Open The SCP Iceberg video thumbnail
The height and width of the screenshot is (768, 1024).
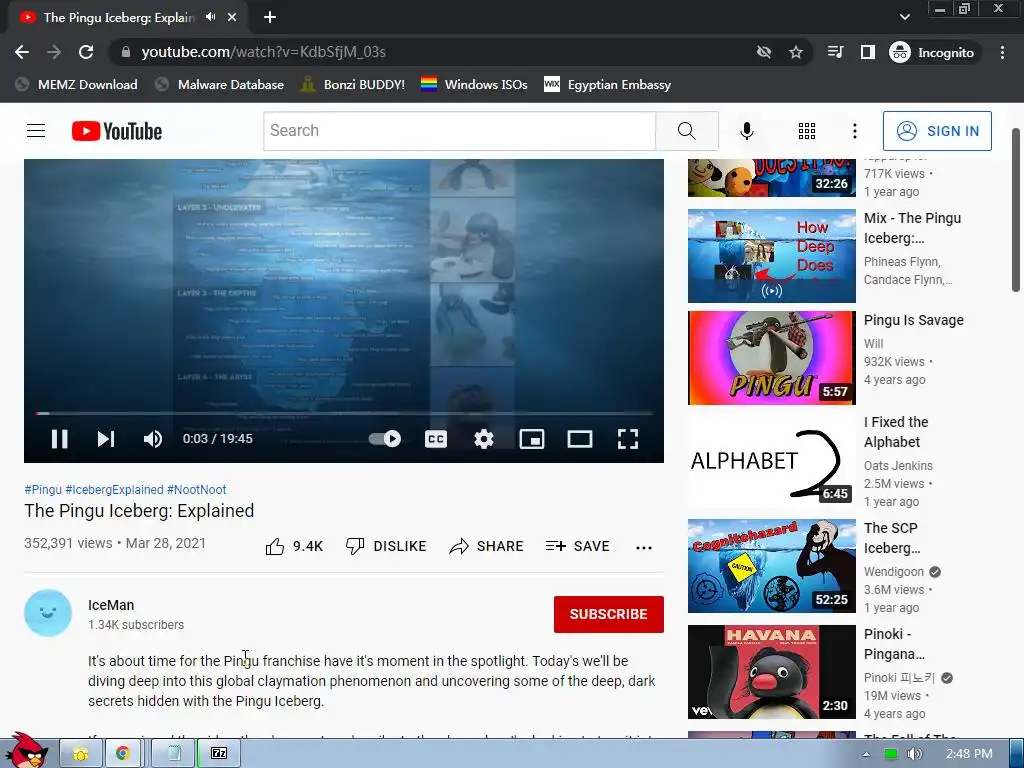(771, 566)
